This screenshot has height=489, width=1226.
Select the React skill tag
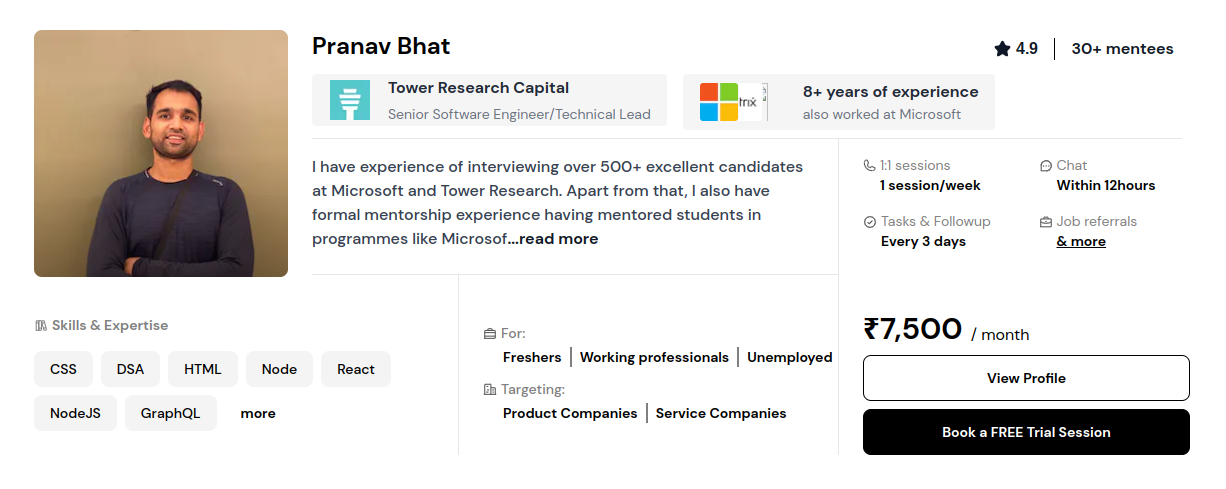(356, 369)
